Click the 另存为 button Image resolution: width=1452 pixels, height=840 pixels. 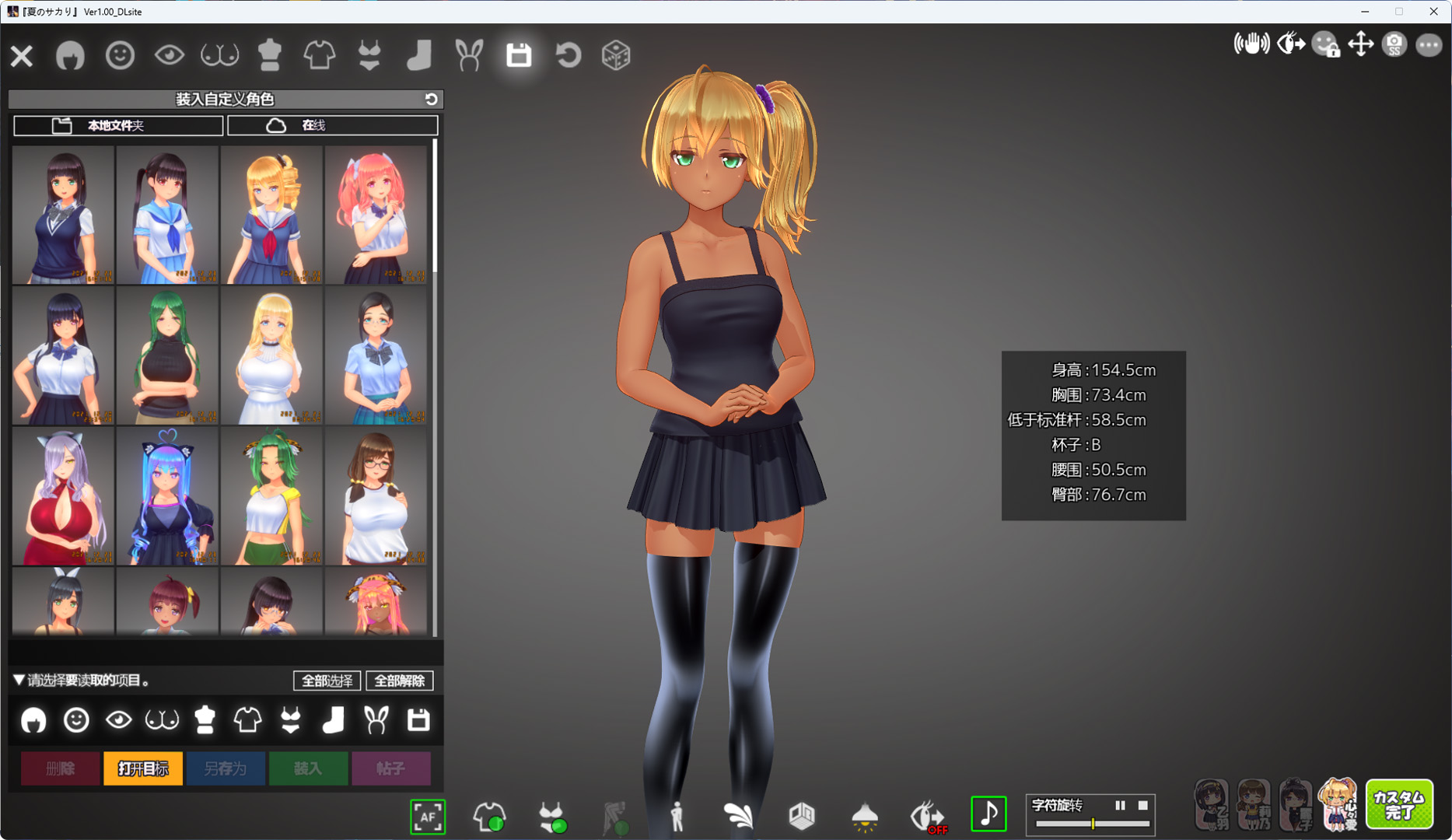tap(226, 768)
